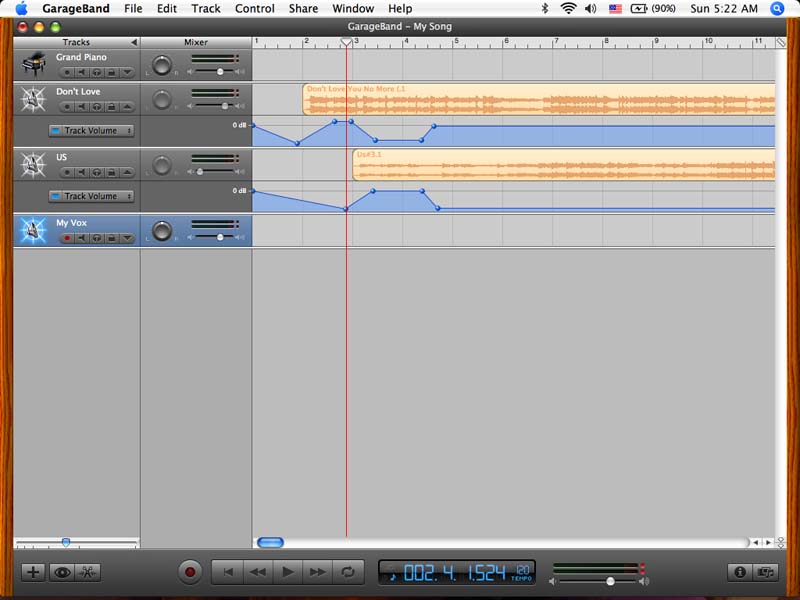Collapse automation for US track
800x600 pixels.
coord(127,172)
